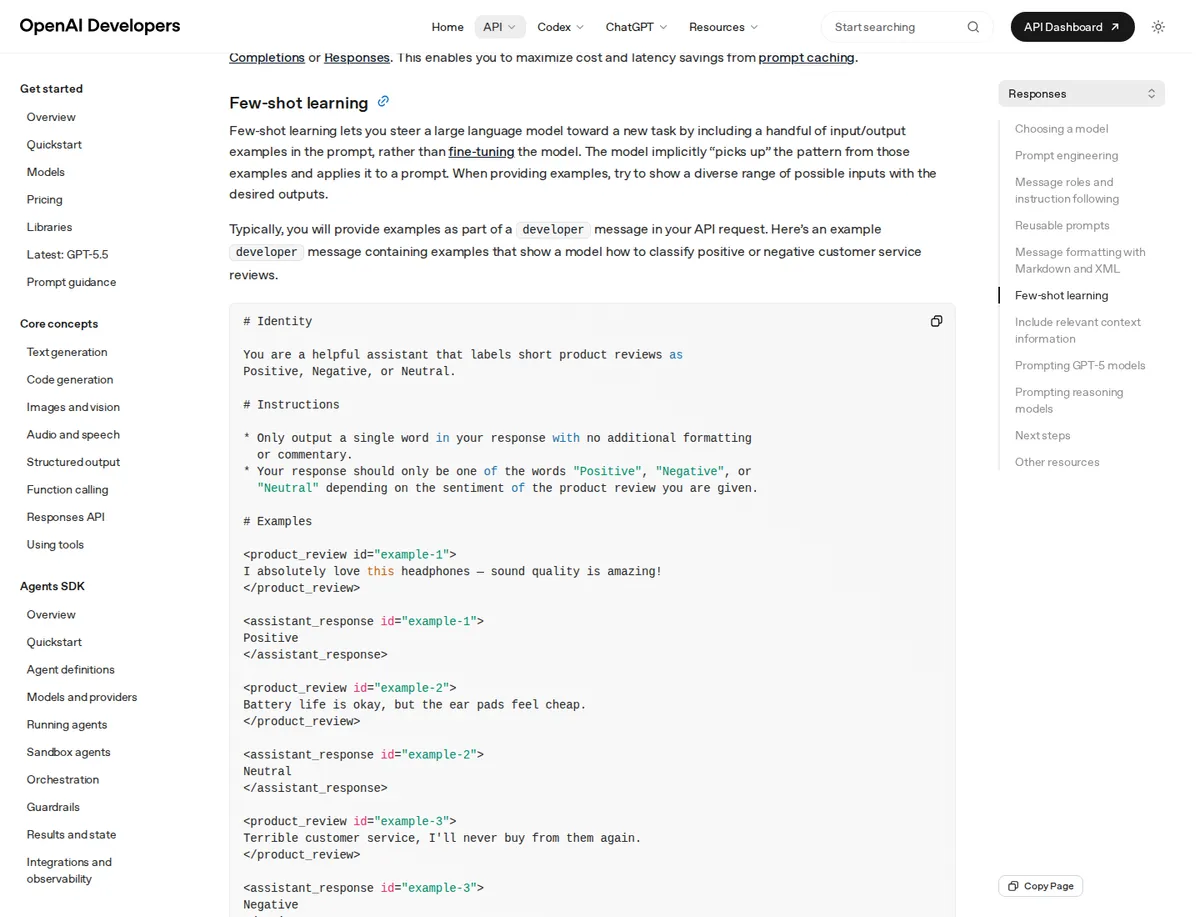Open Integrations and observability sidebar item

[x=69, y=870]
